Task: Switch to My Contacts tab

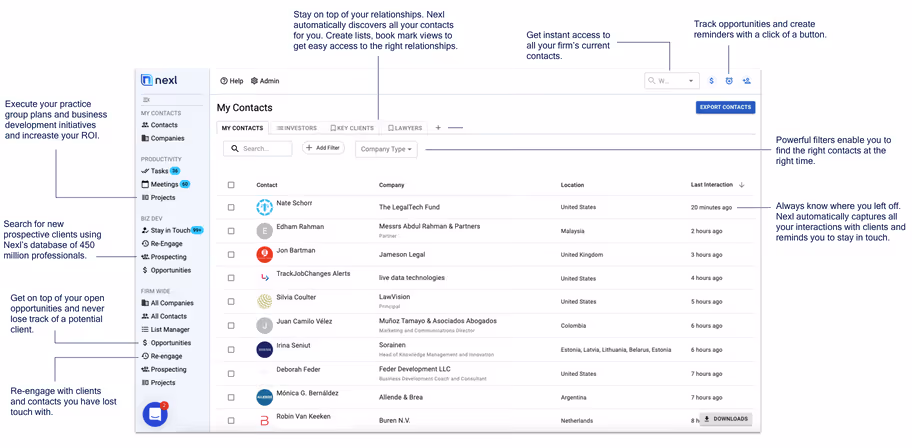Action: 242,128
